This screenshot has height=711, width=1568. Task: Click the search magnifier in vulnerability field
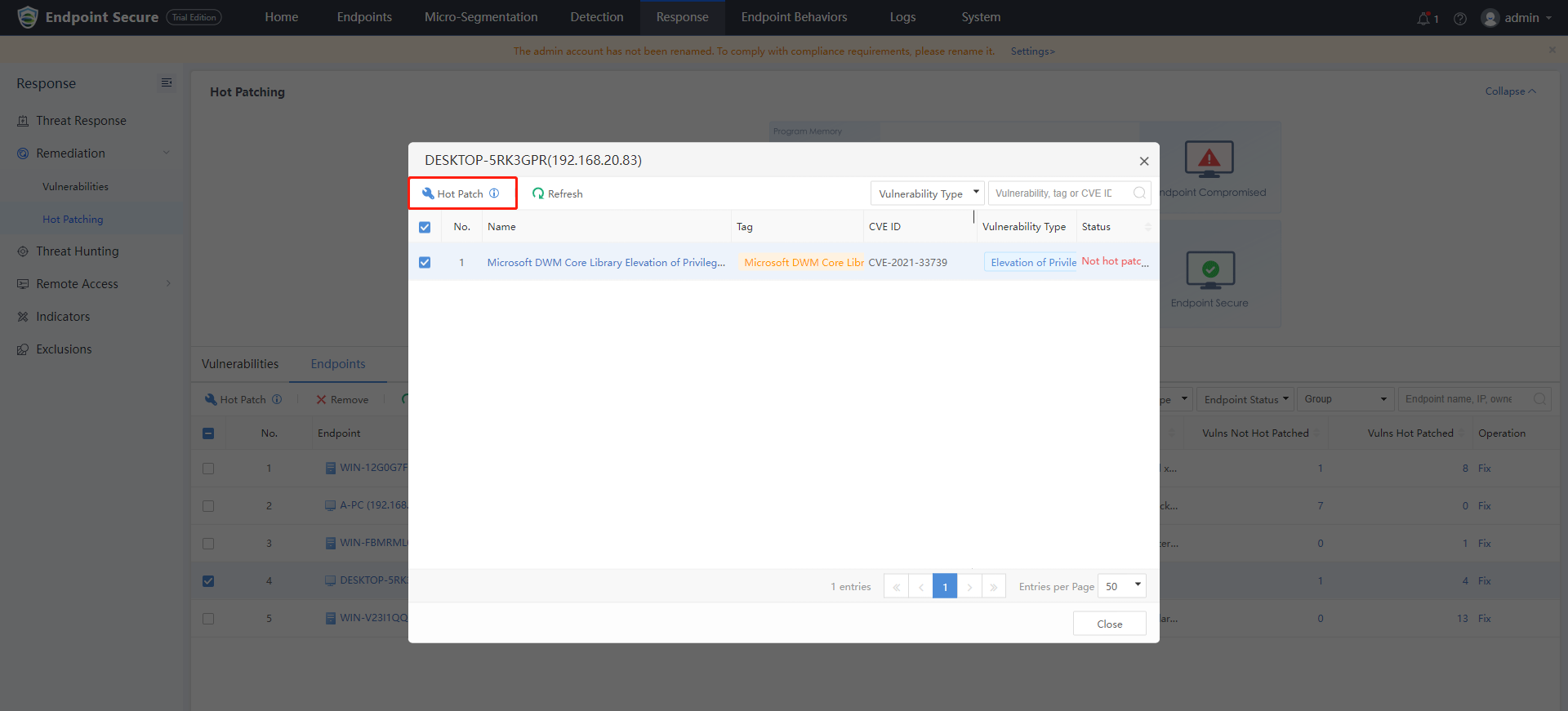pos(1139,193)
